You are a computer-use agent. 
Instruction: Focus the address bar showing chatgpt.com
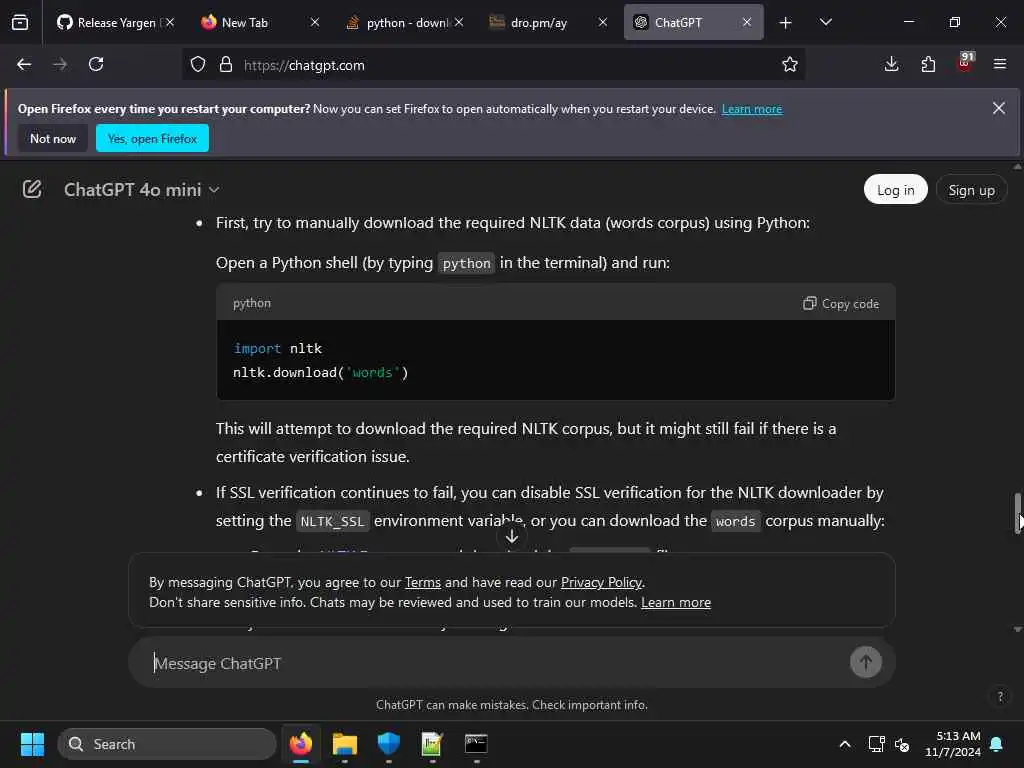[x=496, y=65]
